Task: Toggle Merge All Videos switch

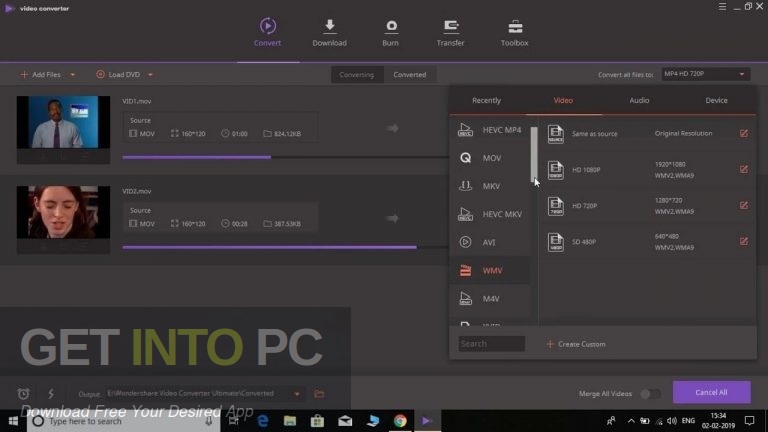Action: [x=650, y=394]
